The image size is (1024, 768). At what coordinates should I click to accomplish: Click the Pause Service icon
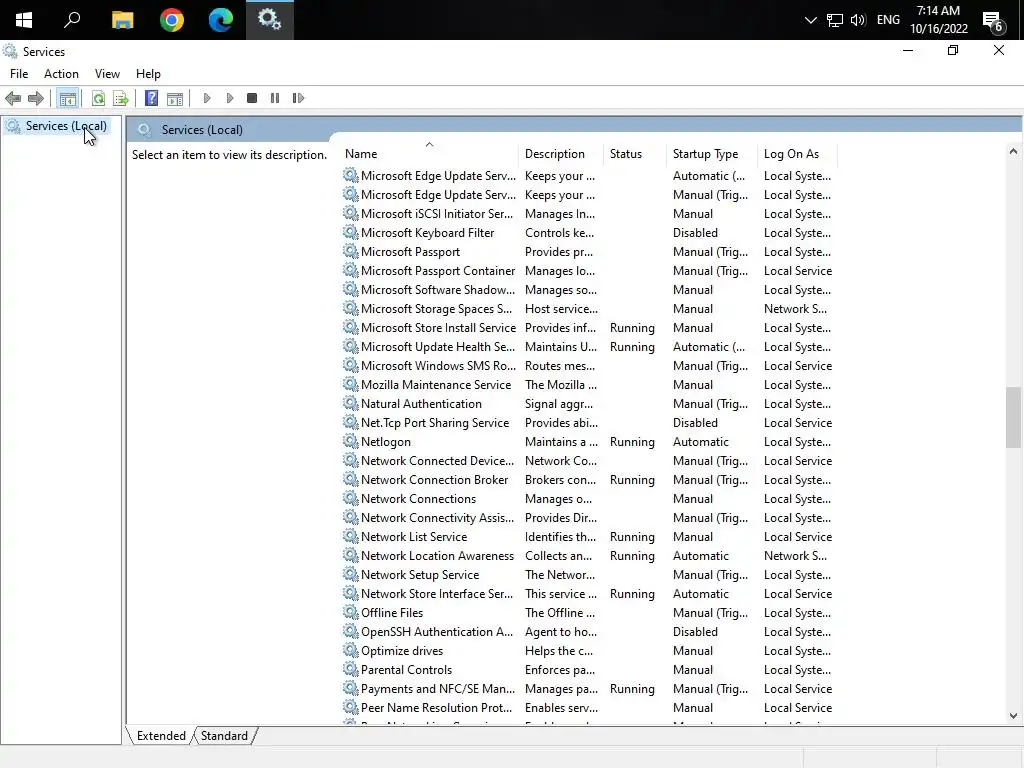point(275,98)
